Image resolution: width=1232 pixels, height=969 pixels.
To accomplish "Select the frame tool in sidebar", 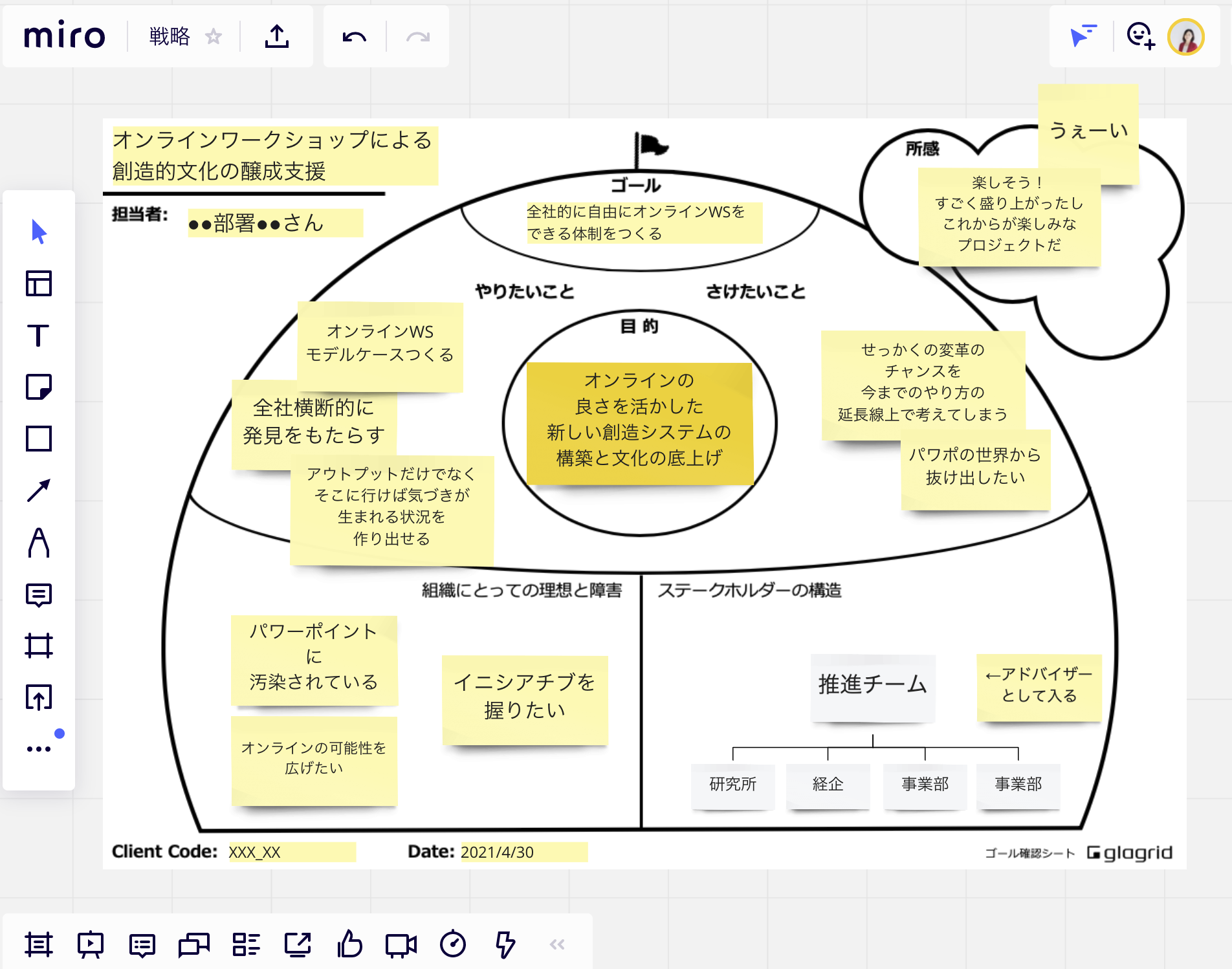I will point(39,646).
